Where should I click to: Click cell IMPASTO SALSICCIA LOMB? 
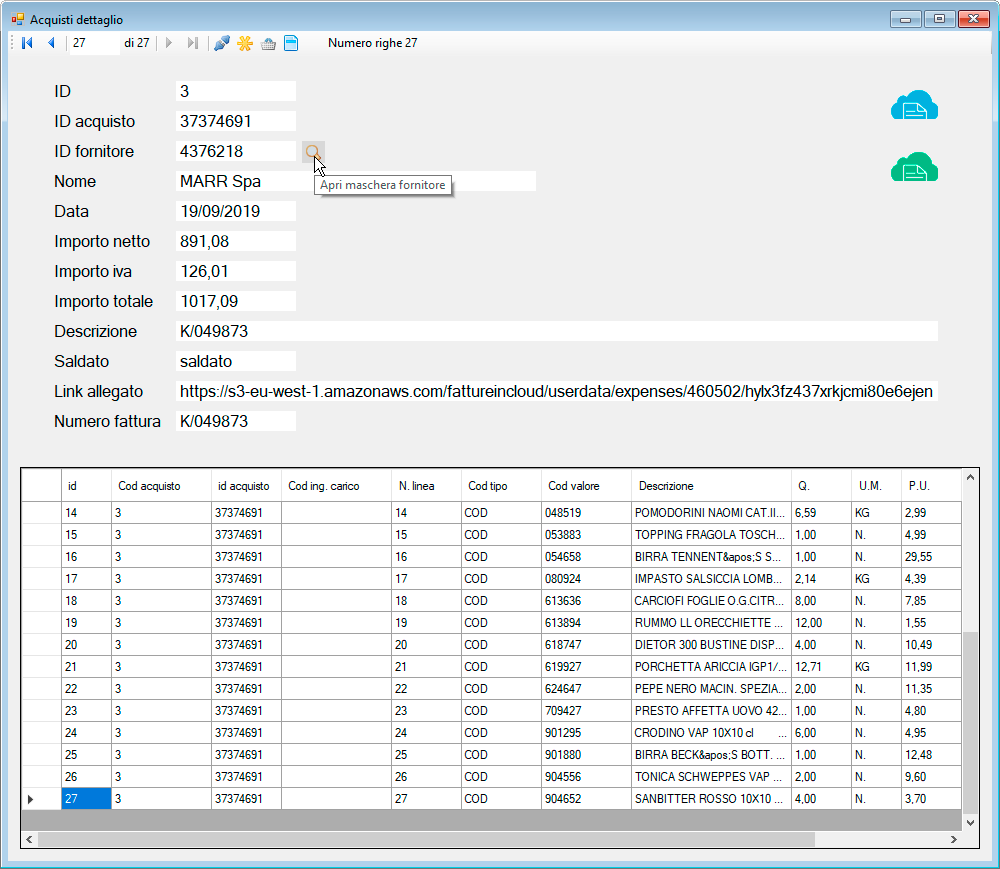[x=711, y=579]
